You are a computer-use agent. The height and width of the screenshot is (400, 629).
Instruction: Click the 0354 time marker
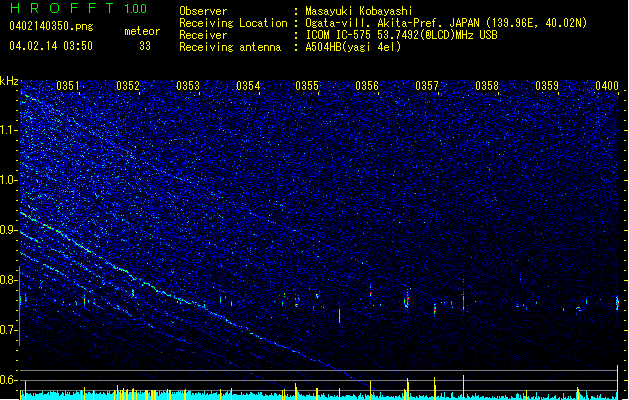click(x=248, y=86)
